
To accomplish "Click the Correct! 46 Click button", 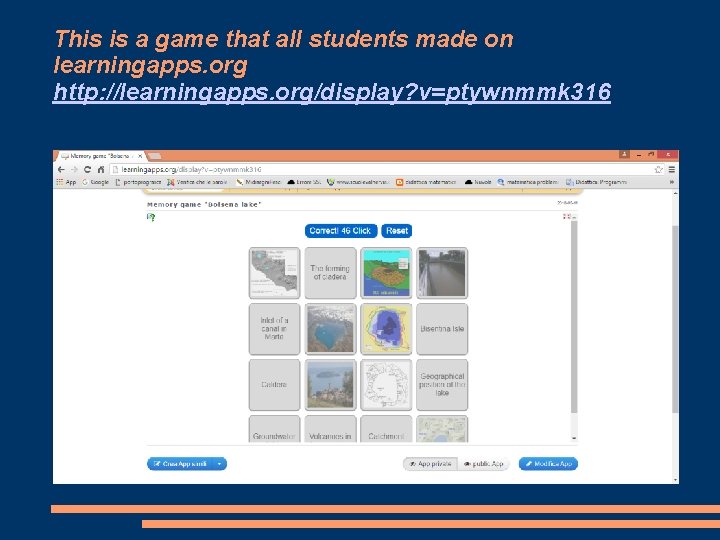I will tap(341, 231).
